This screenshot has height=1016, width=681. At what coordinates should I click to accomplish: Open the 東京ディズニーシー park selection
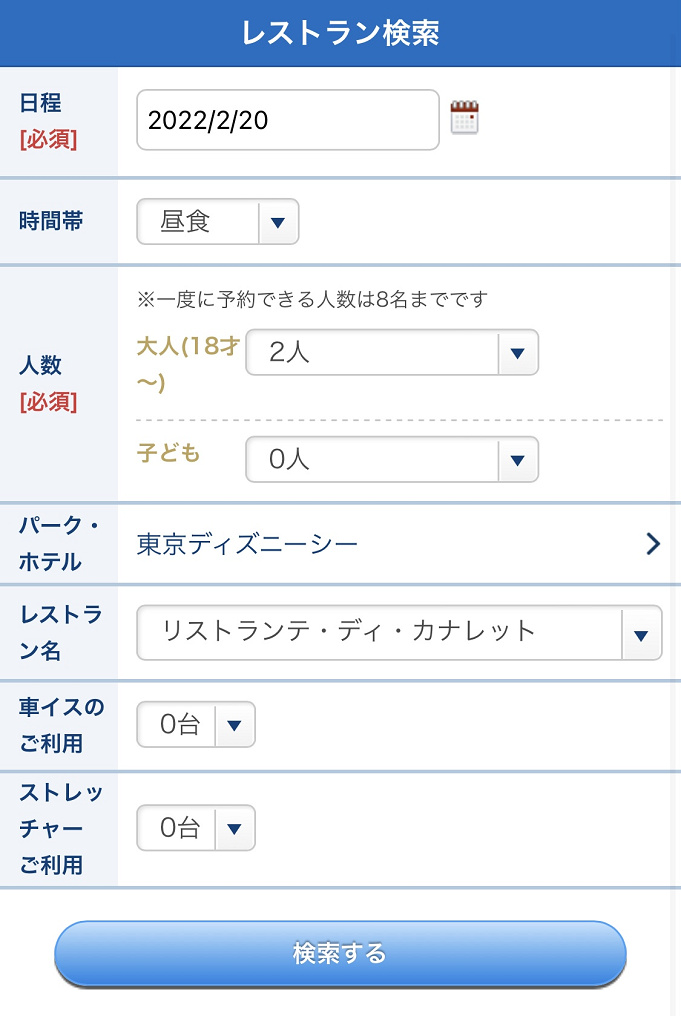click(x=248, y=544)
